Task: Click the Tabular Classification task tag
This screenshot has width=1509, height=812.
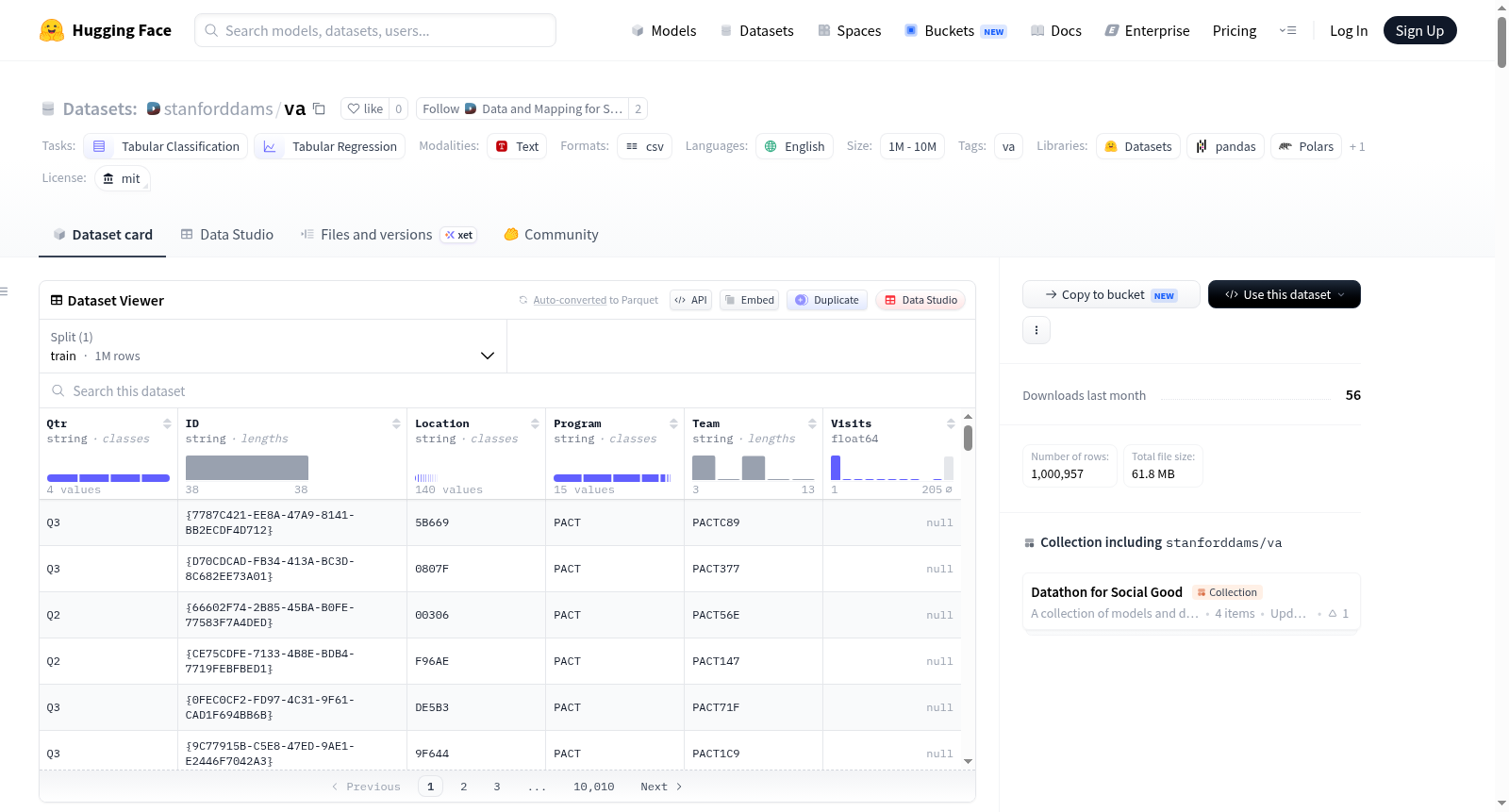Action: [166, 146]
